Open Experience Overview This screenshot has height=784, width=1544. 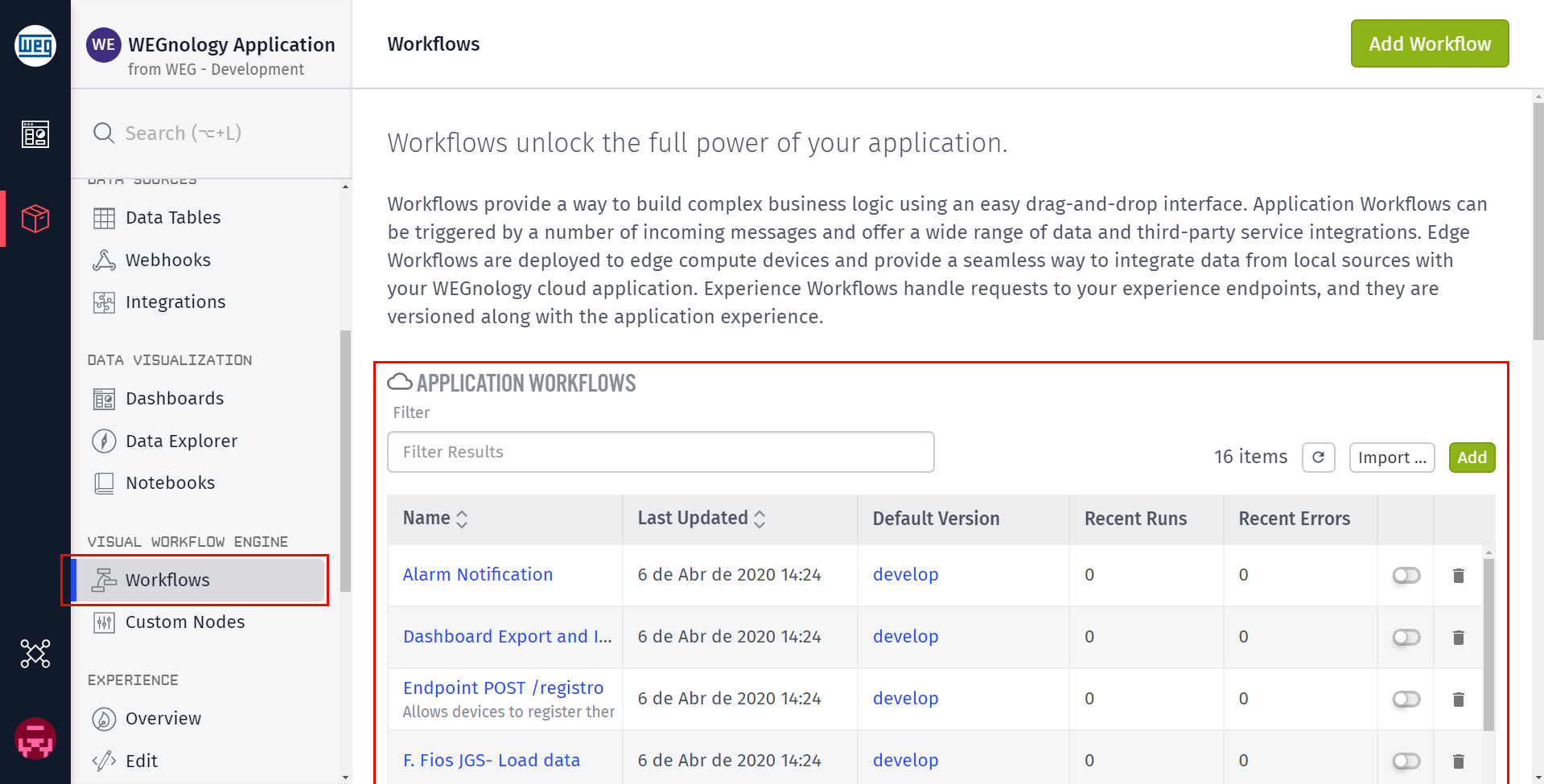tap(163, 719)
